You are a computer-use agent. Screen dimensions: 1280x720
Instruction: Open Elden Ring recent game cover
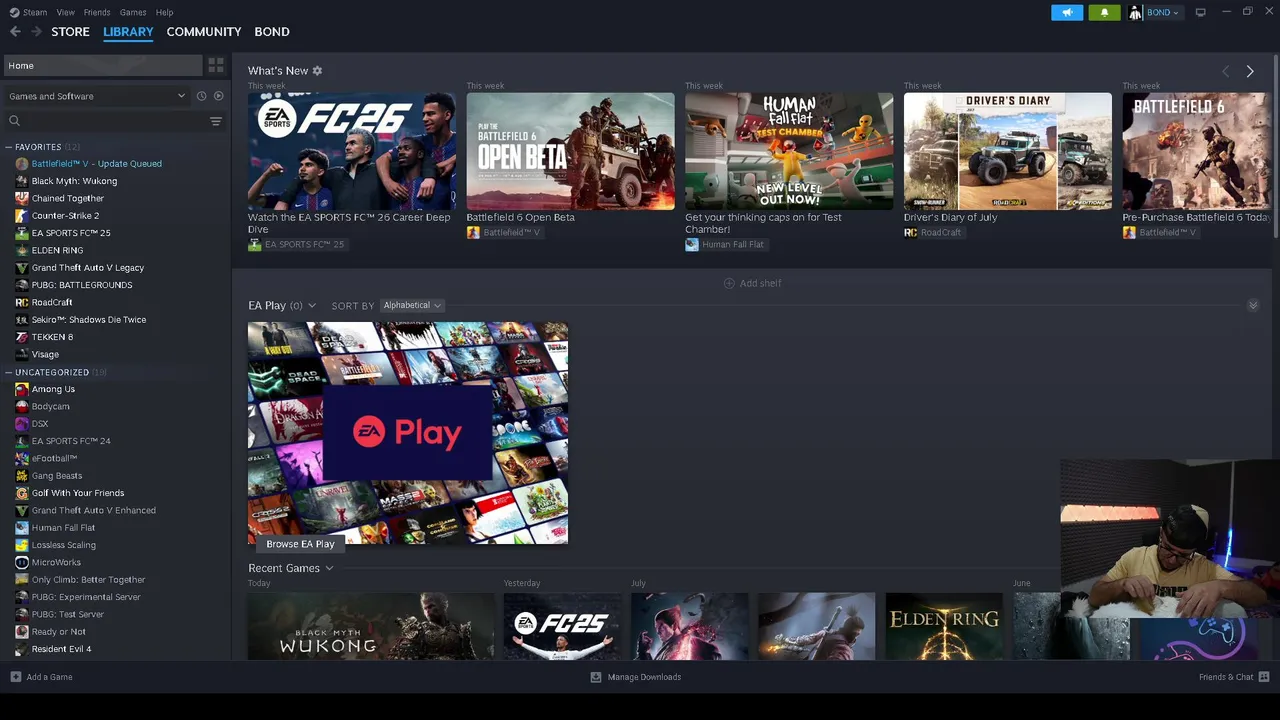pyautogui.click(x=944, y=627)
